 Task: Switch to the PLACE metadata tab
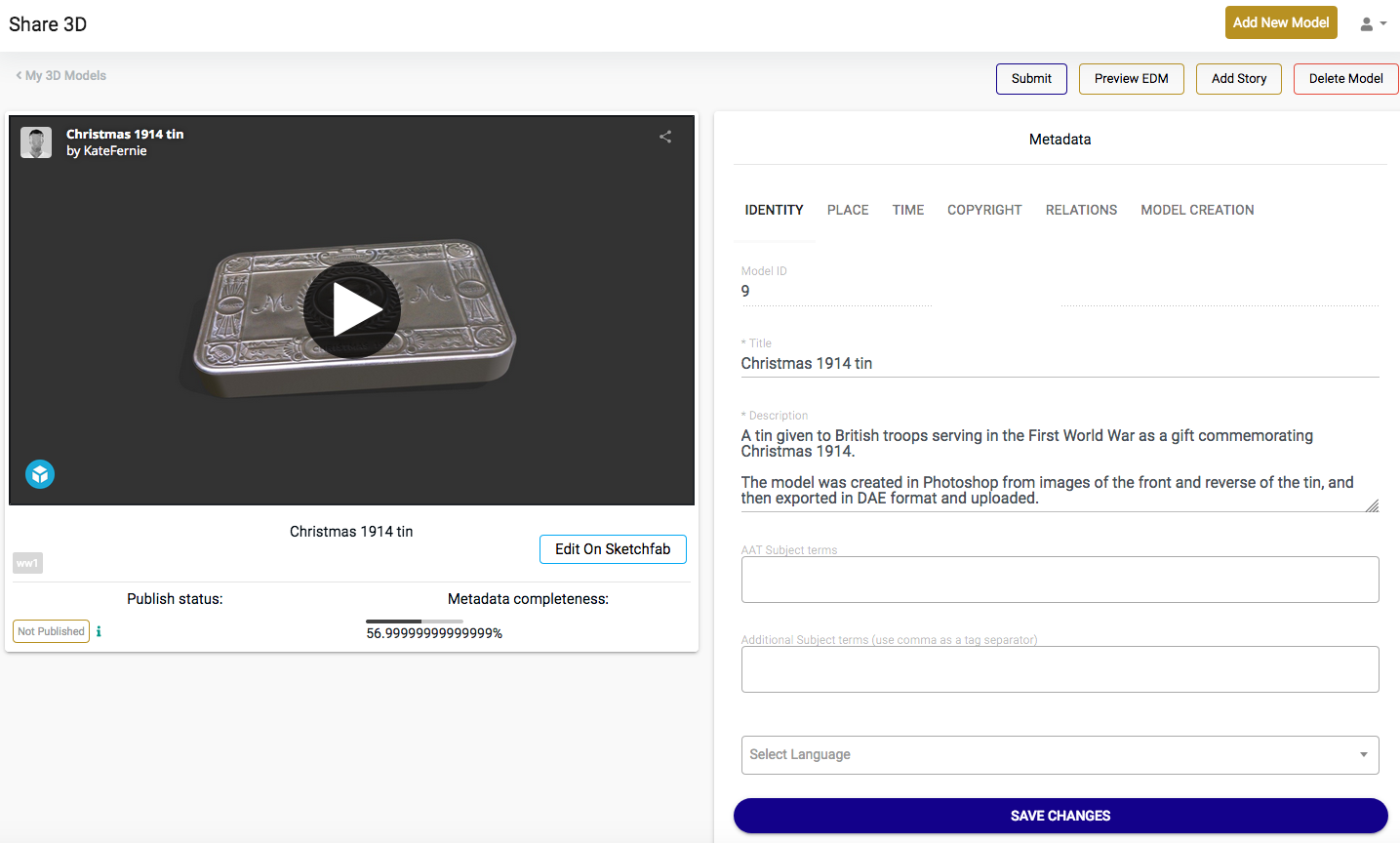pyautogui.click(x=847, y=210)
